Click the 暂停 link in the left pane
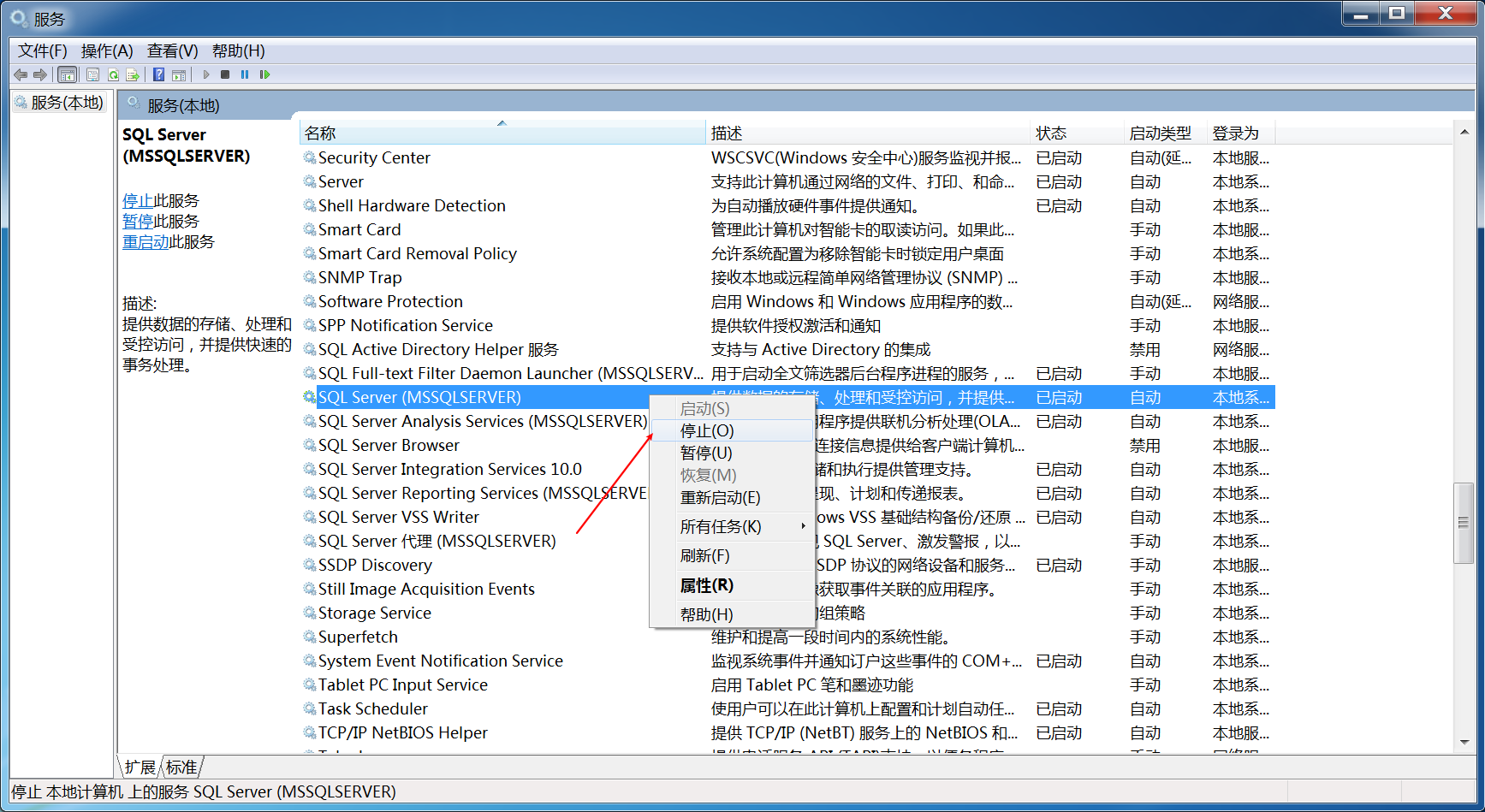 click(x=138, y=222)
